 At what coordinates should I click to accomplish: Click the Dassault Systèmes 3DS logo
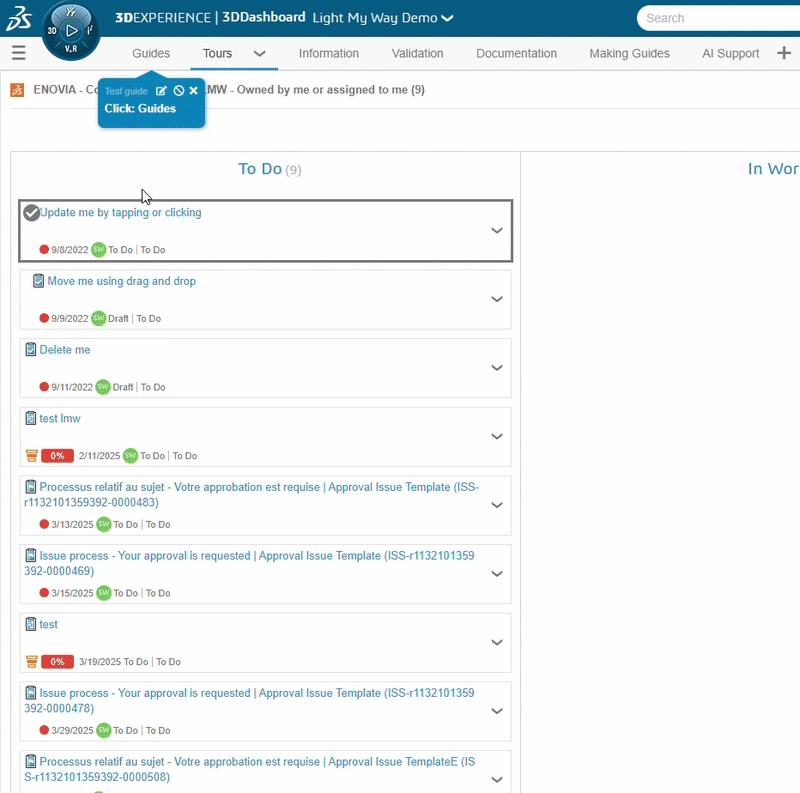18,19
